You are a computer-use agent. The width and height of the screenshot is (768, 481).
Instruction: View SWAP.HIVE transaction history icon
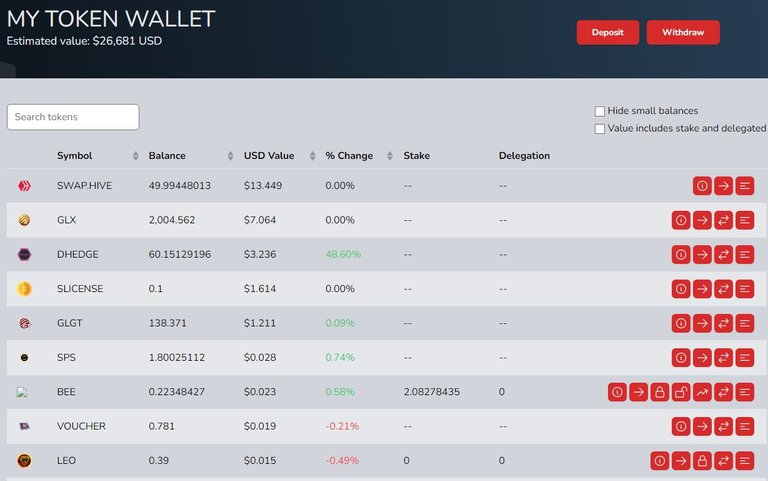click(744, 186)
